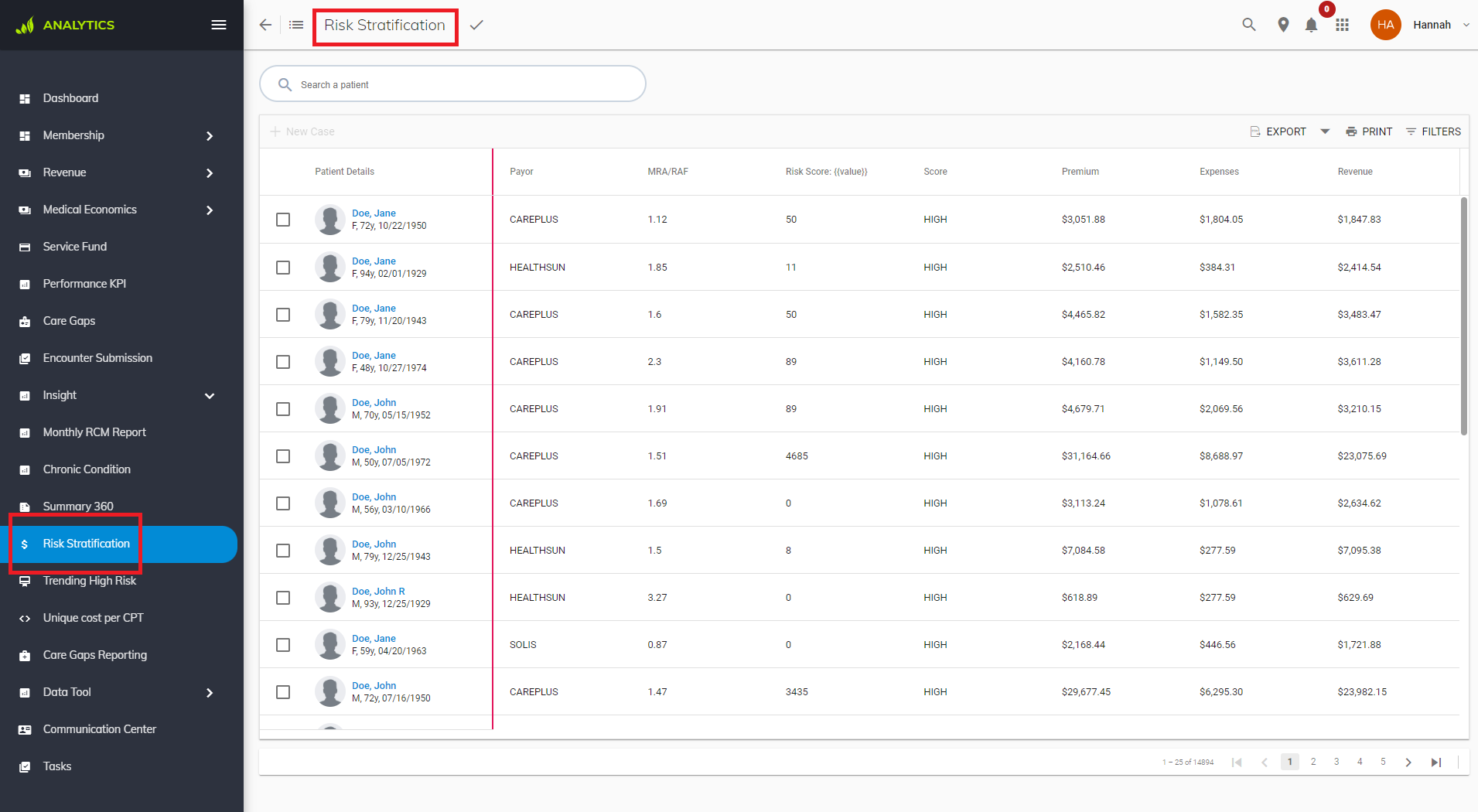The image size is (1478, 812).
Task: Toggle the sidebar hamburger menu
Action: 219,25
